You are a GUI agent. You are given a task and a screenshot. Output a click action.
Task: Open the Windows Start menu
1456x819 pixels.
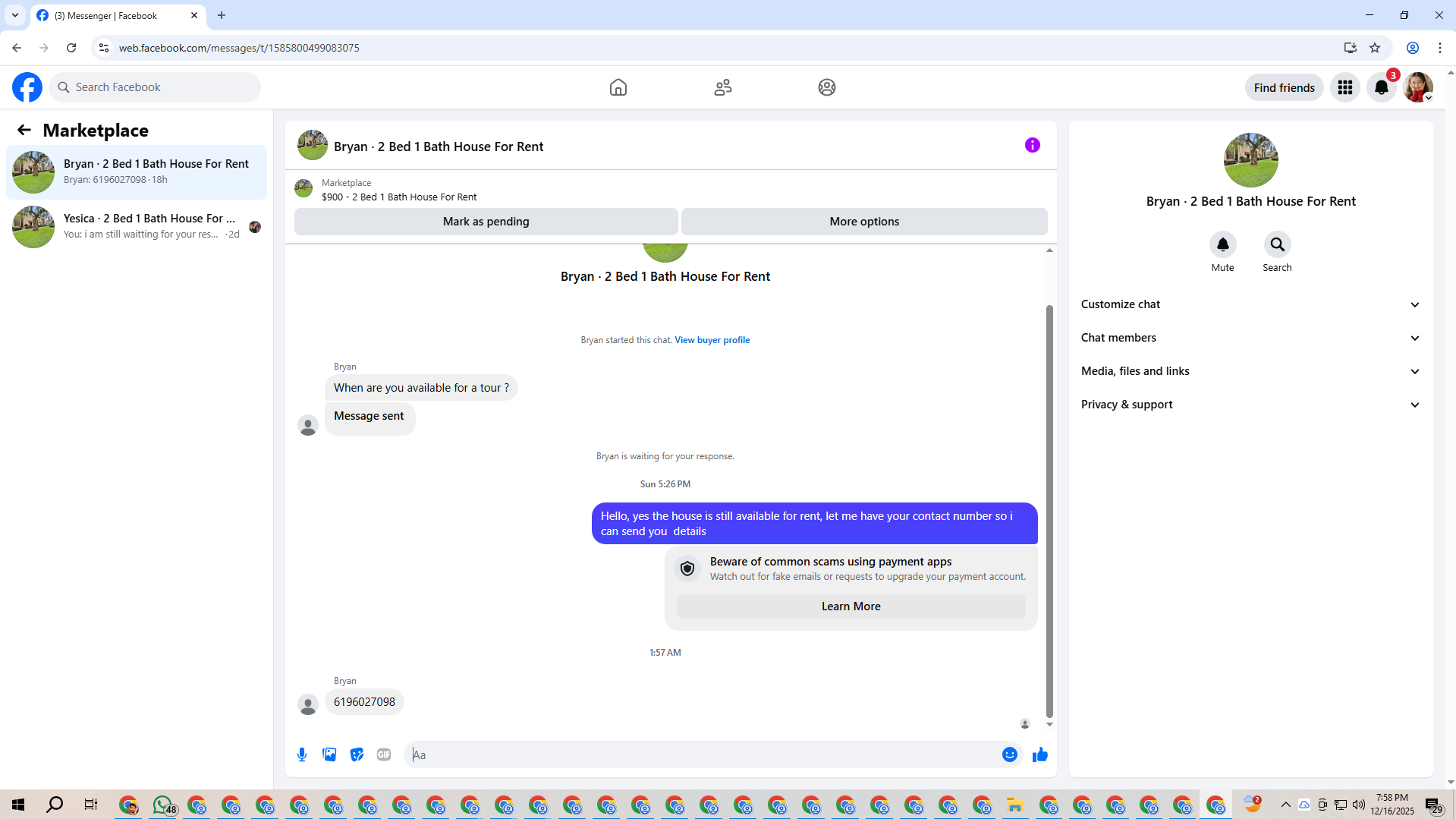[18, 805]
